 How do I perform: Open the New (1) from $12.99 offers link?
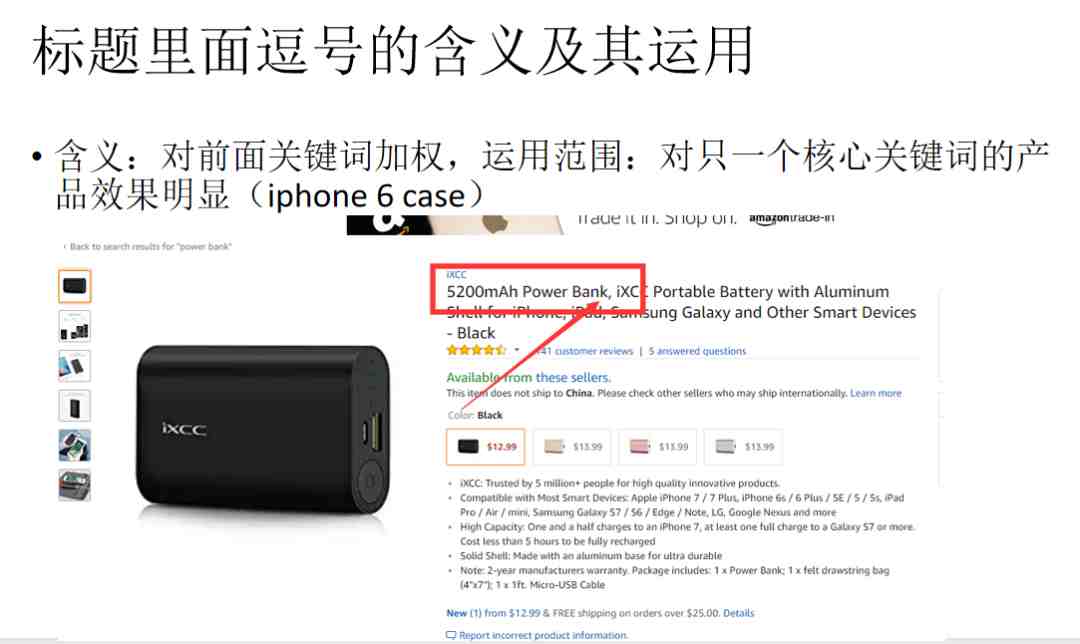coord(493,613)
